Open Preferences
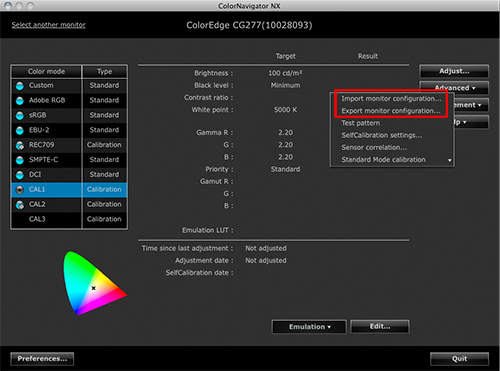 [x=42, y=359]
